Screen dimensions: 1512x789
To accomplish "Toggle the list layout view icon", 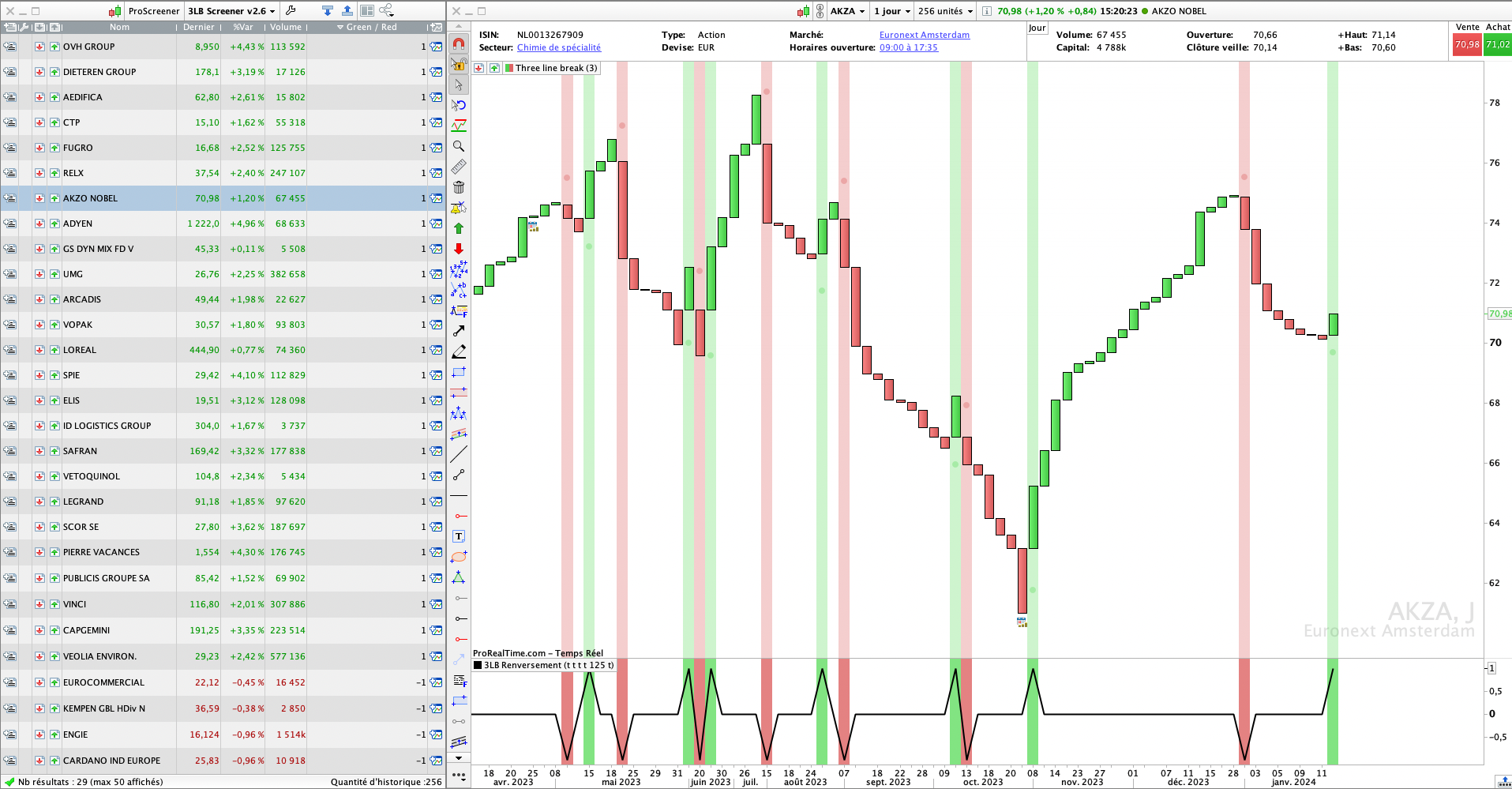I will (x=367, y=11).
